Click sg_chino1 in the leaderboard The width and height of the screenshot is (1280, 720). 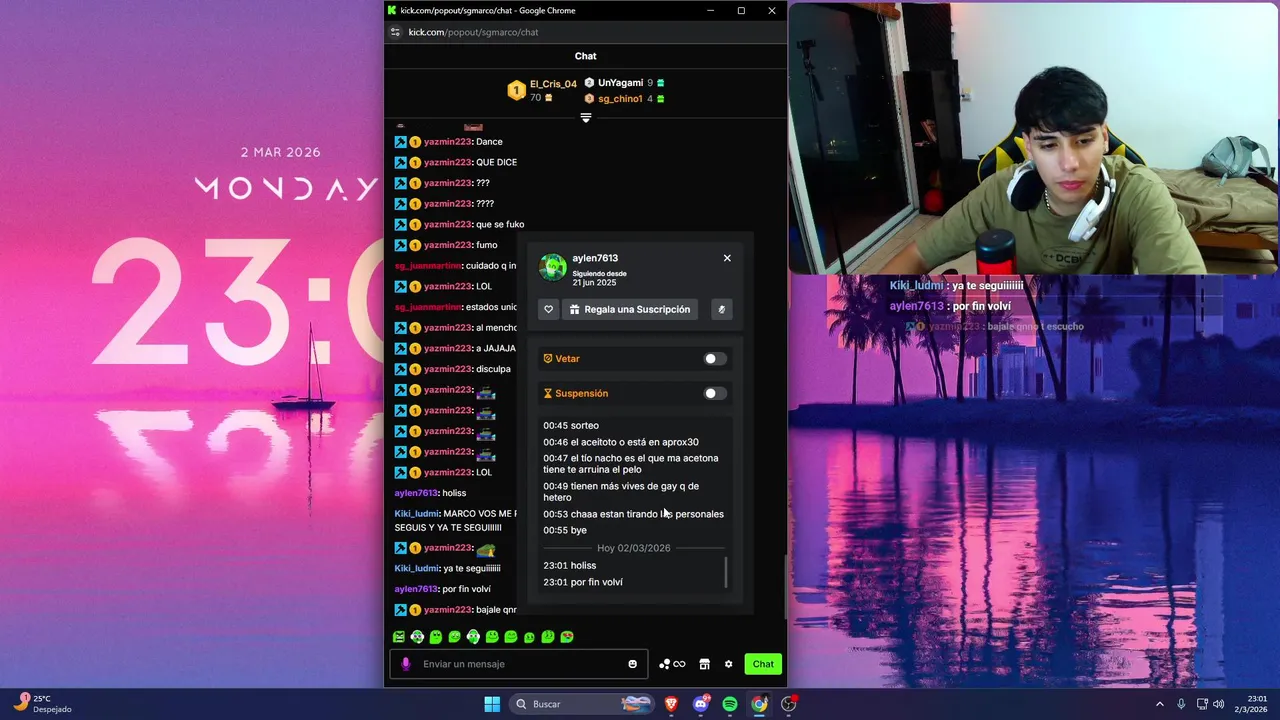(x=620, y=99)
